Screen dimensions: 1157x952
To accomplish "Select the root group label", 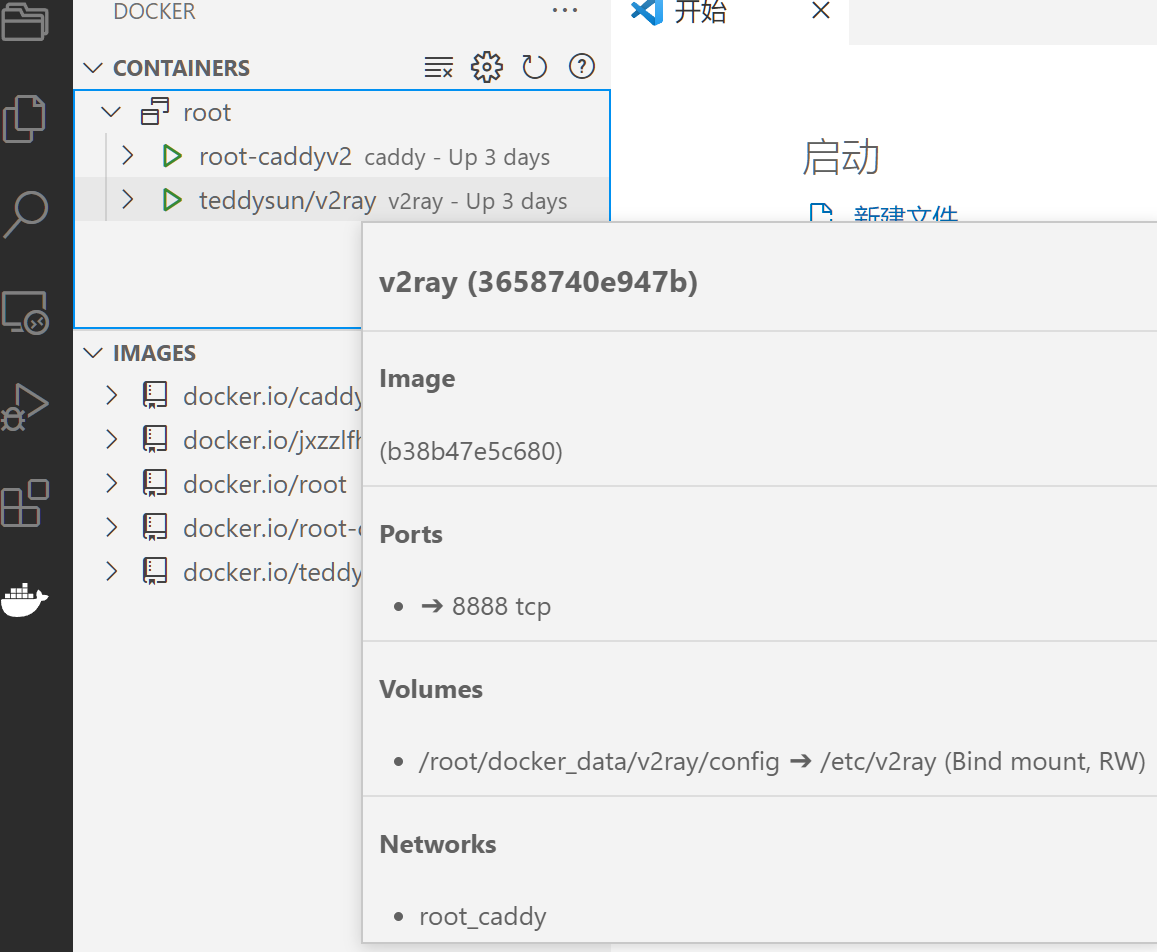I will tap(207, 113).
